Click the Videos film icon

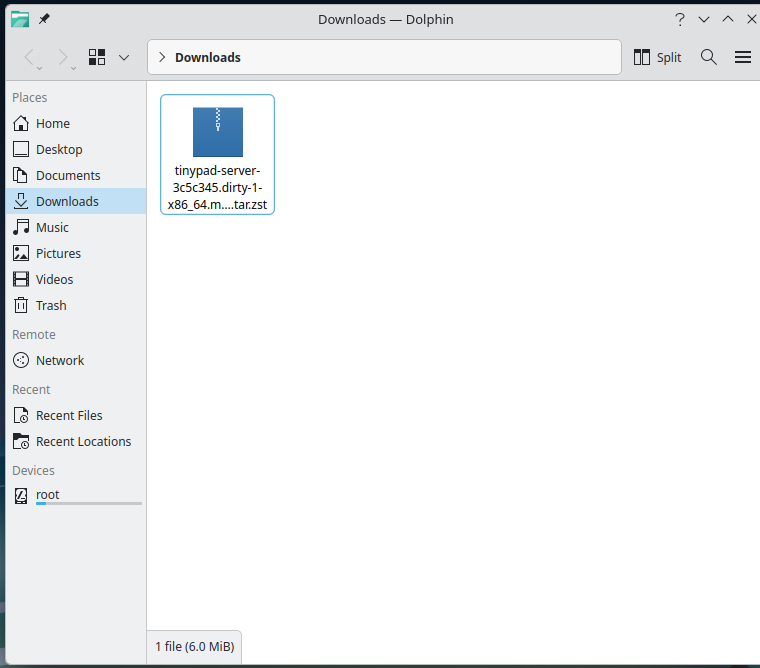(x=21, y=279)
